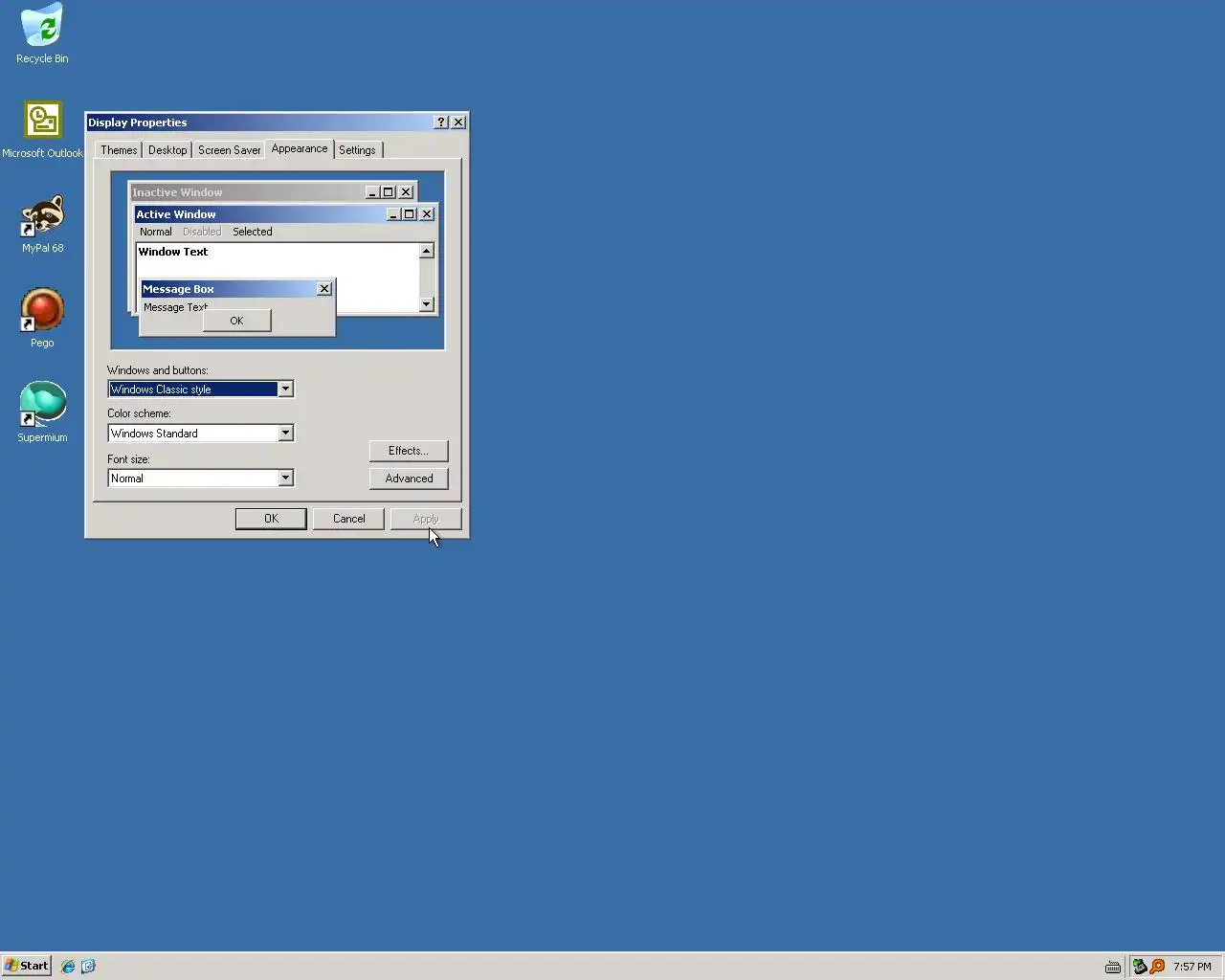Click Window Text in the preview area
The image size is (1225, 980).
coord(173,252)
